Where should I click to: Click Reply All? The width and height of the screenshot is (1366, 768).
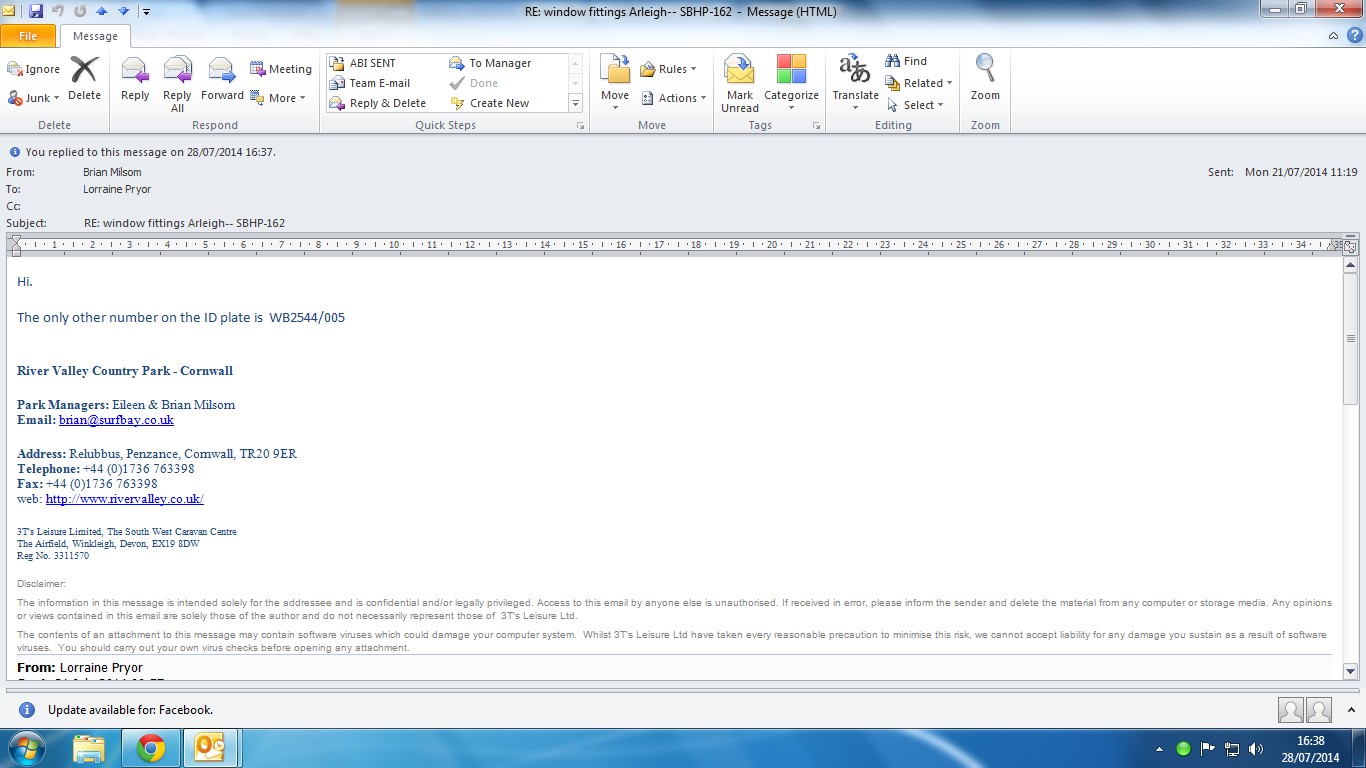click(177, 84)
